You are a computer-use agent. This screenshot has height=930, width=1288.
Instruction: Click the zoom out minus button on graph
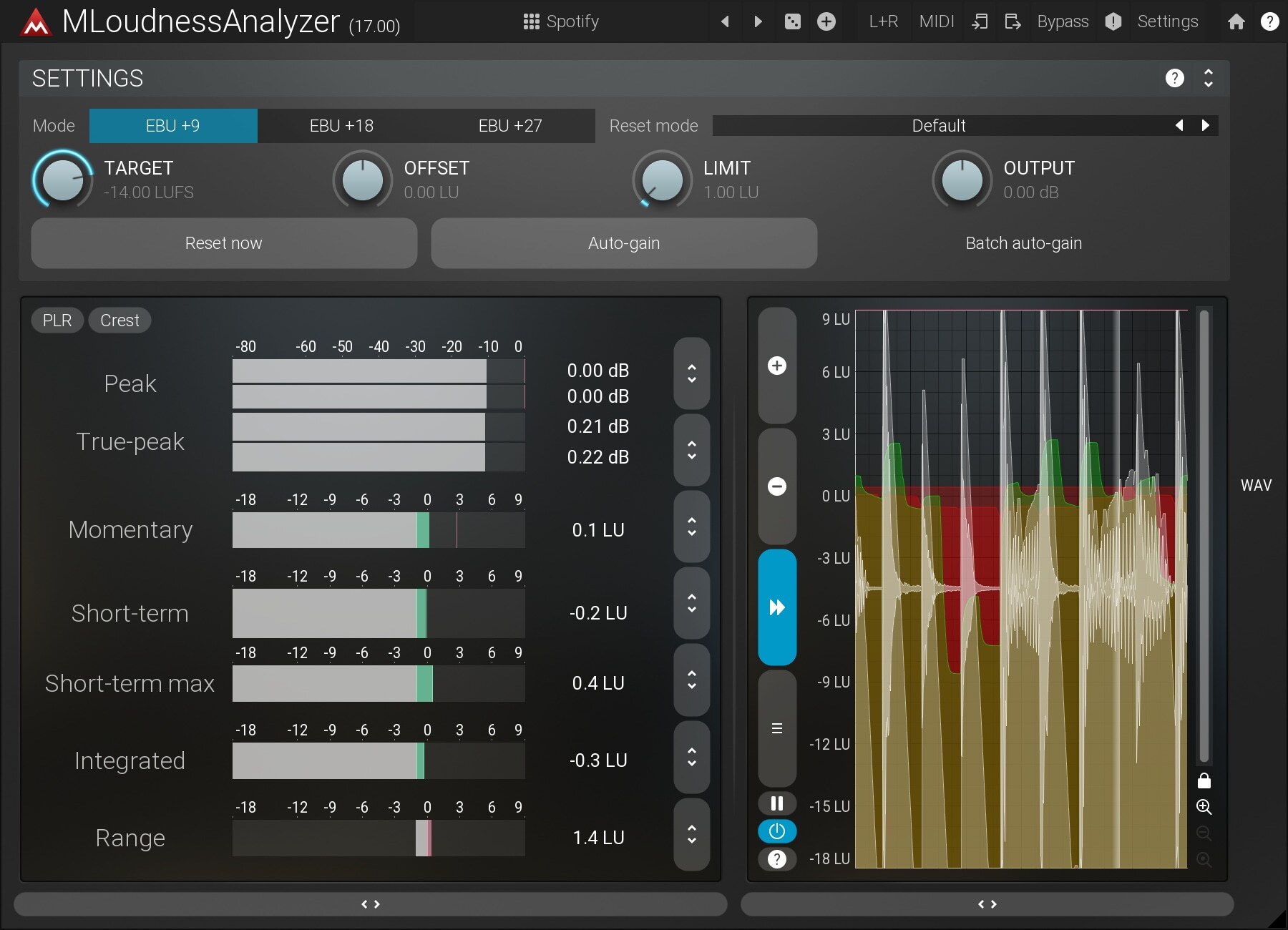[777, 486]
